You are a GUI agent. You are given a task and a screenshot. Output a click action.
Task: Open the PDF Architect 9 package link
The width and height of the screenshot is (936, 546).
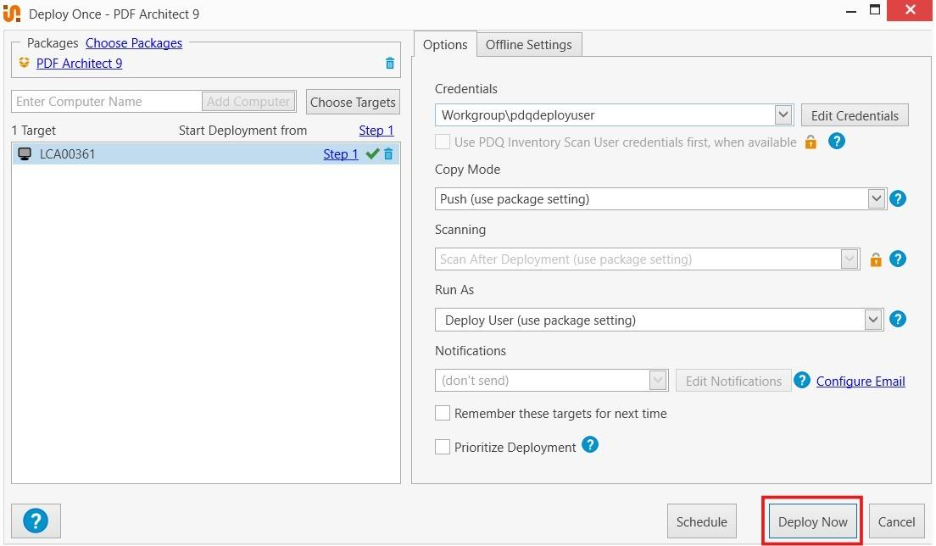(x=79, y=63)
